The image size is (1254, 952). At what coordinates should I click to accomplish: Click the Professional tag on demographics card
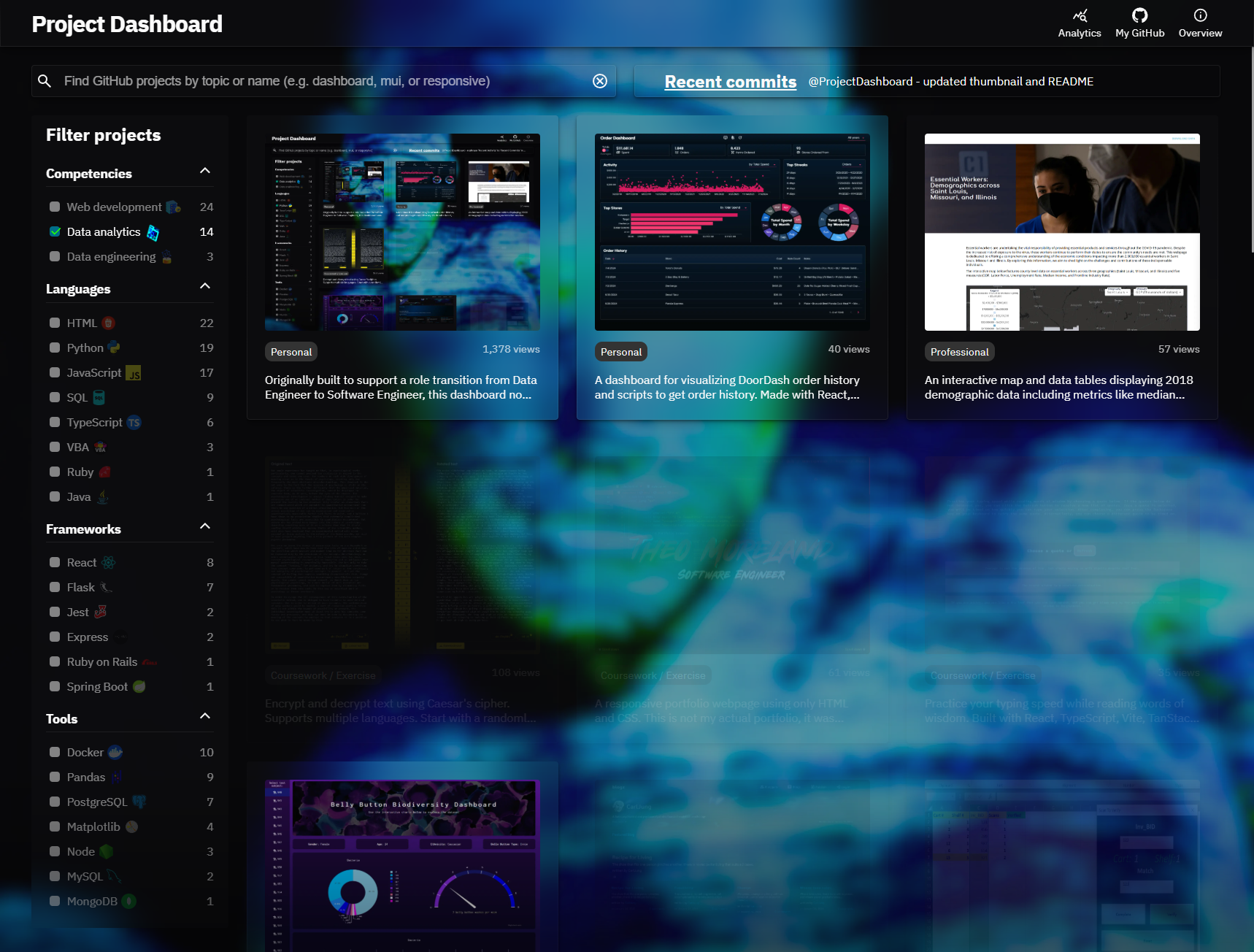(x=959, y=352)
